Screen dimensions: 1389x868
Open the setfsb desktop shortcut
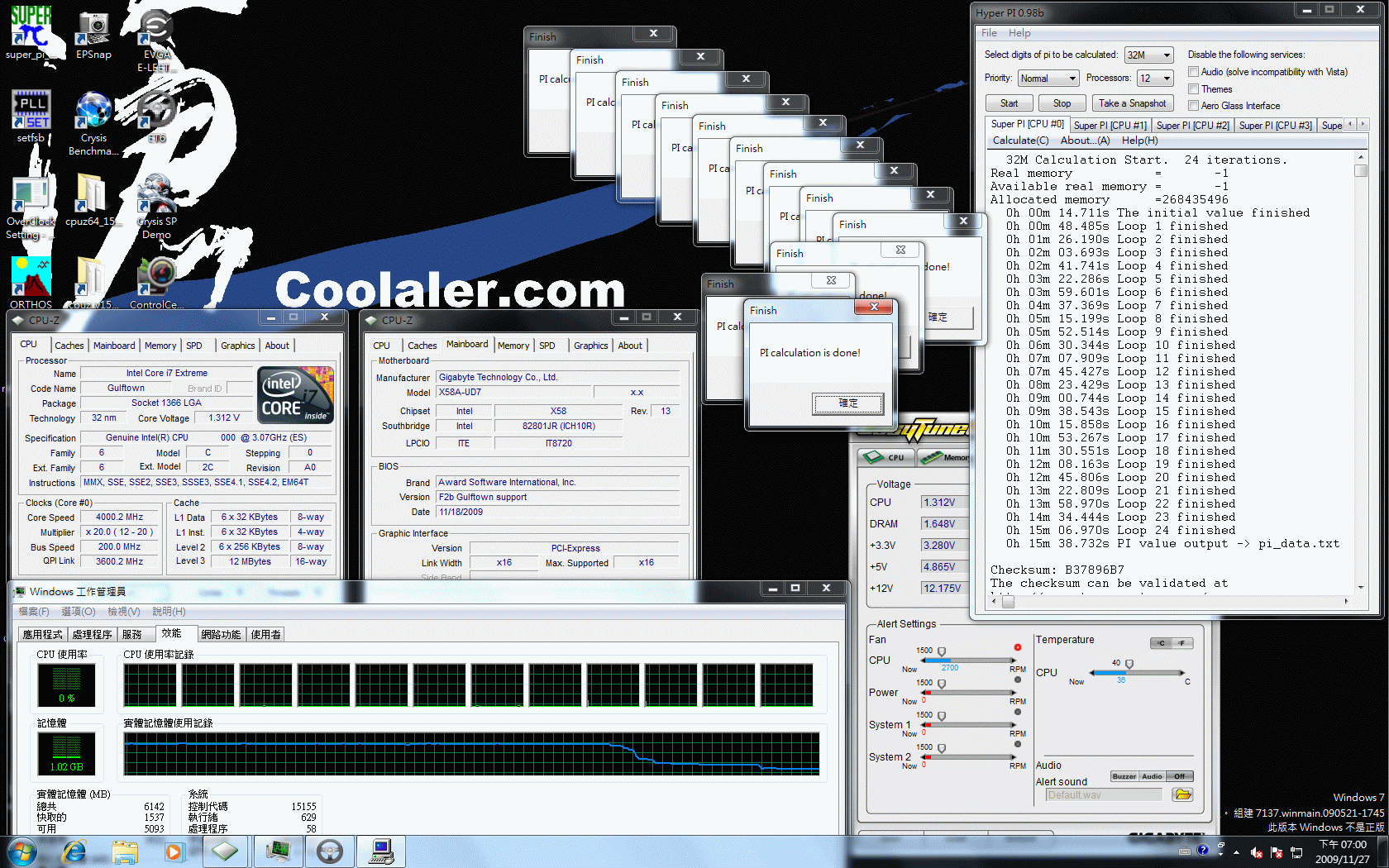coord(31,116)
